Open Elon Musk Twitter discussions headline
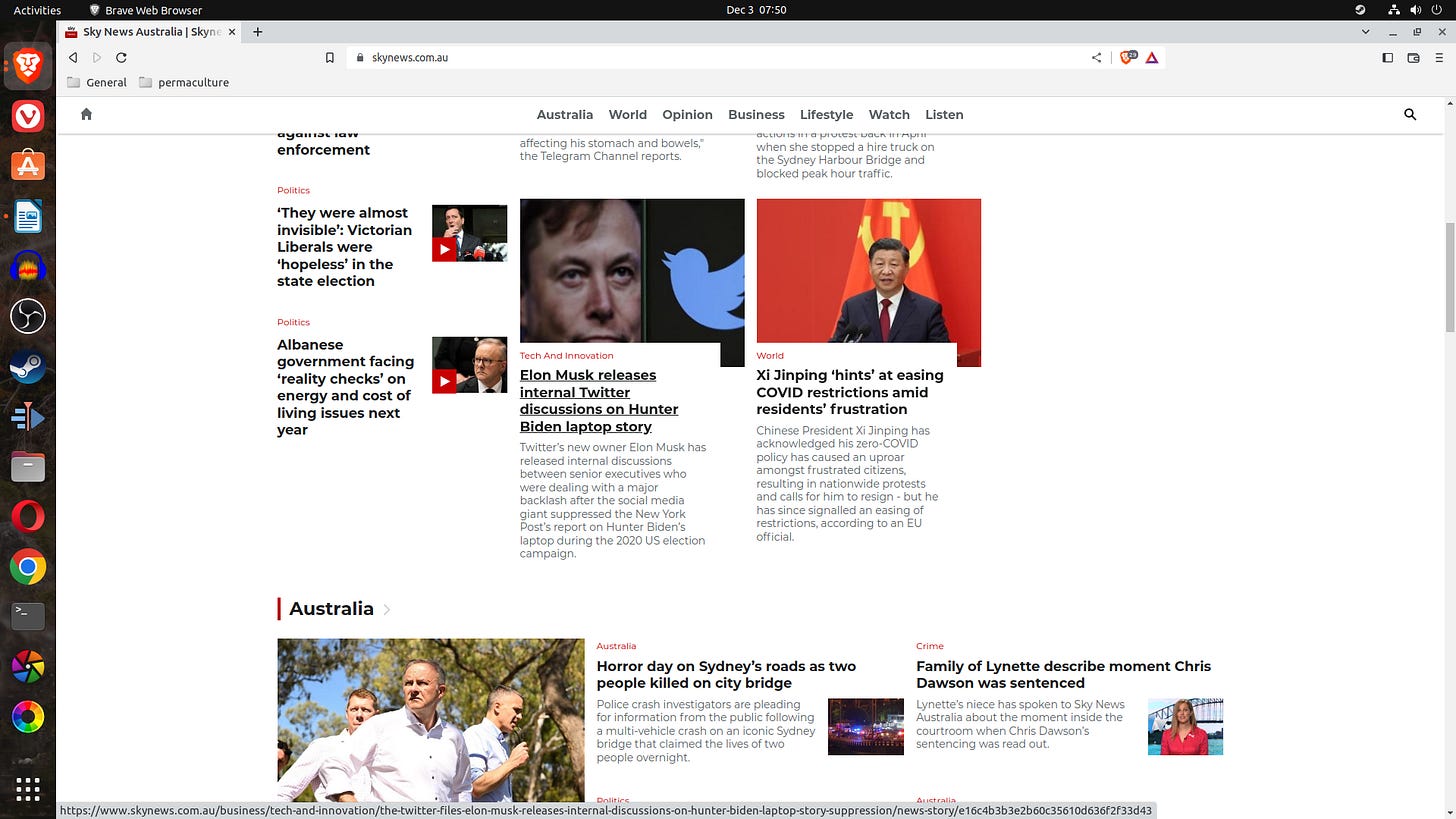The image size is (1456, 819). [x=599, y=401]
